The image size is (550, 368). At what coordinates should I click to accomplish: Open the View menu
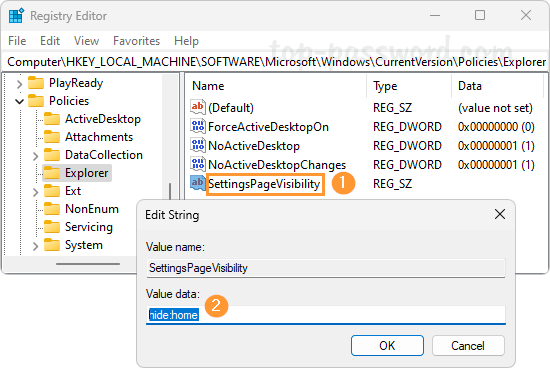[86, 41]
